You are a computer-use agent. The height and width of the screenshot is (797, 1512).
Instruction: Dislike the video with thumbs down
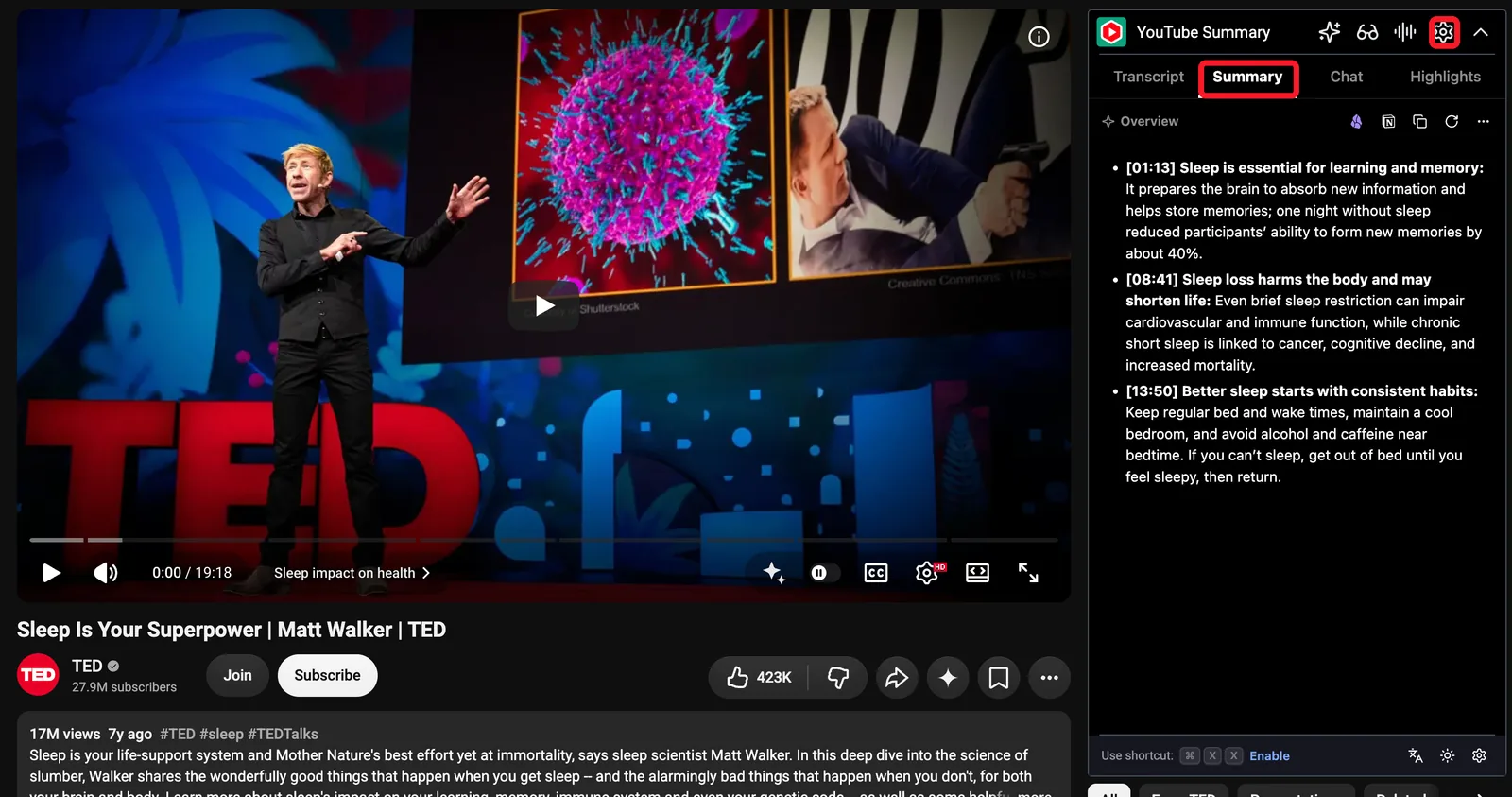(x=838, y=677)
